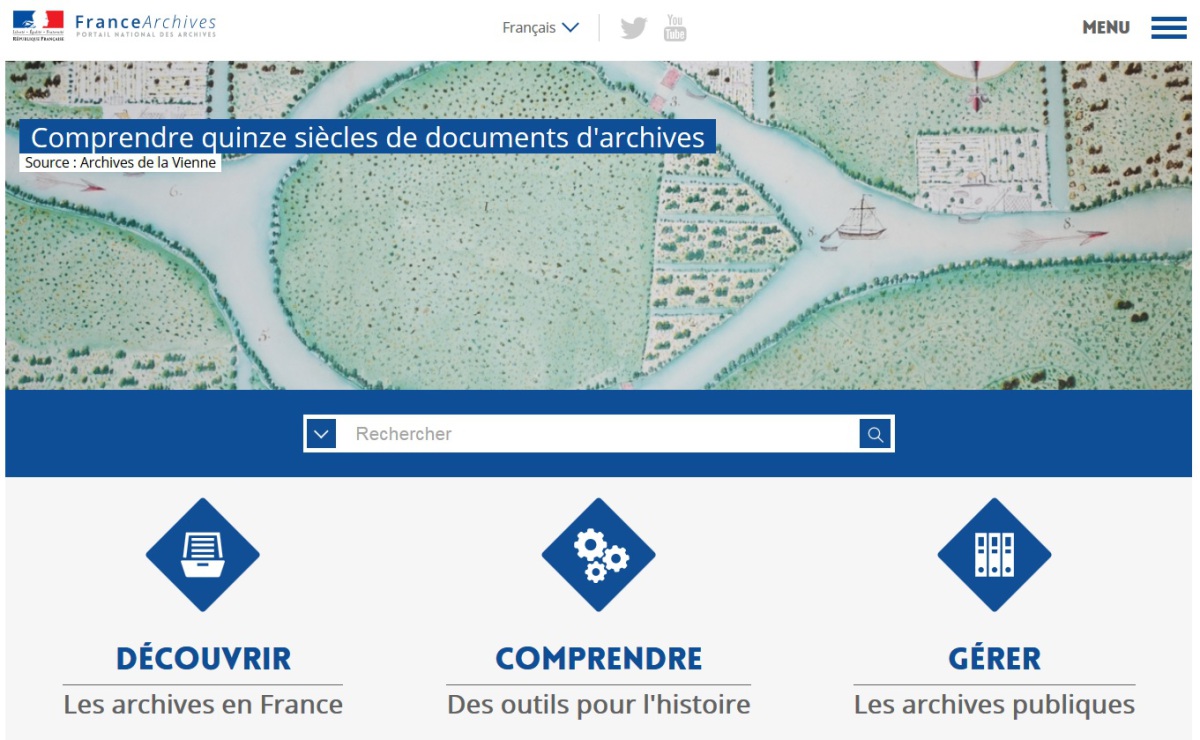This screenshot has width=1200, height=740.
Task: Expand the search scope chevron dropdown
Action: coord(321,434)
